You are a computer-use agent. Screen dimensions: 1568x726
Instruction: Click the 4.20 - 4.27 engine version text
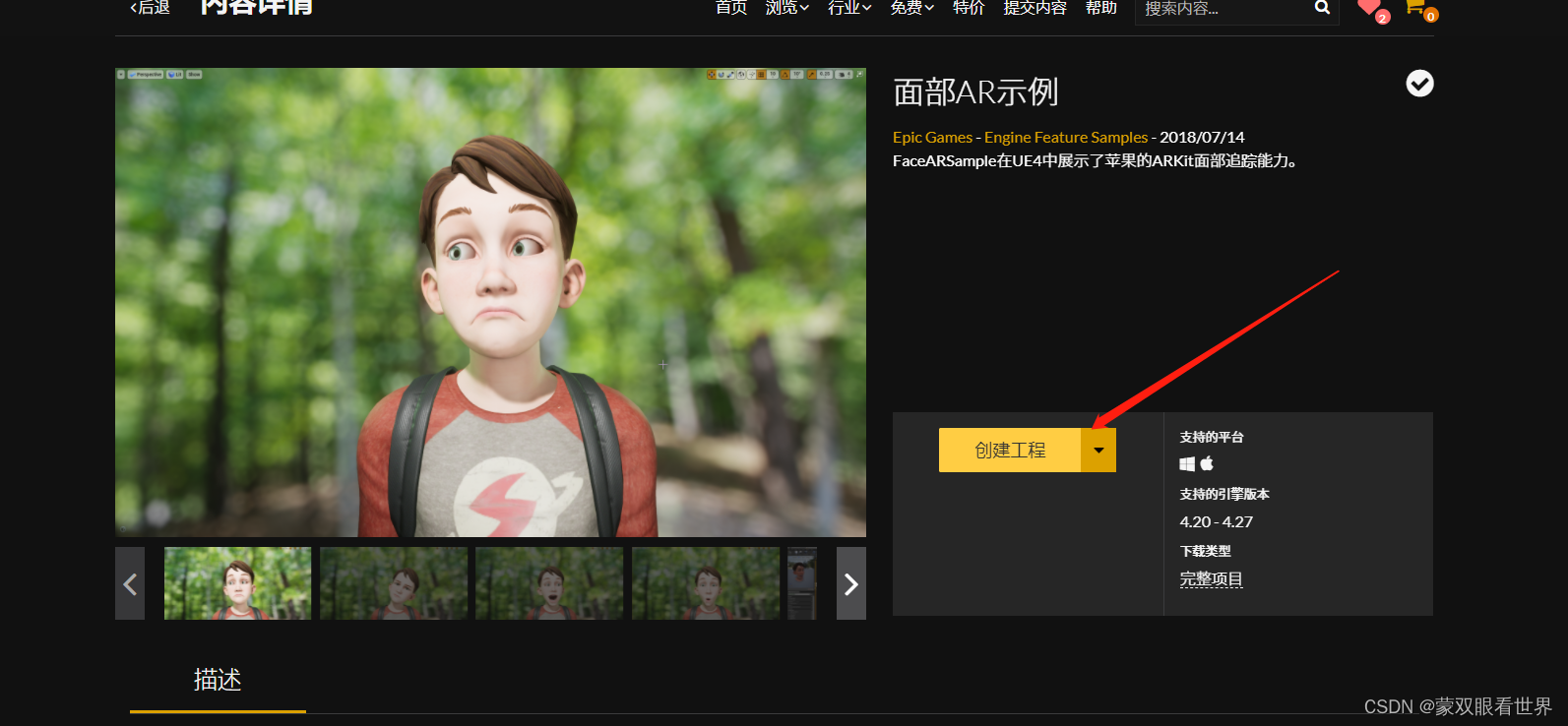coord(1217,522)
